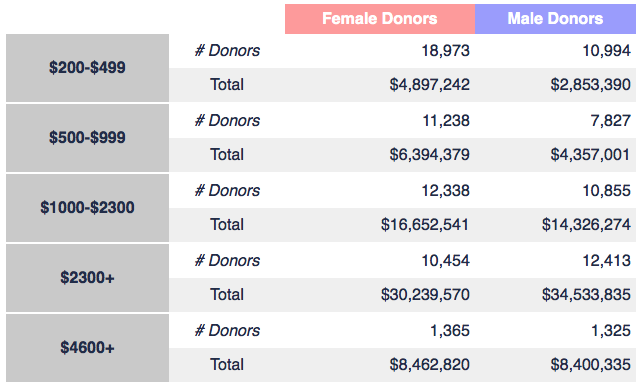This screenshot has width=643, height=389.
Task: Select the $4600+ donation range cell
Action: tap(87, 348)
